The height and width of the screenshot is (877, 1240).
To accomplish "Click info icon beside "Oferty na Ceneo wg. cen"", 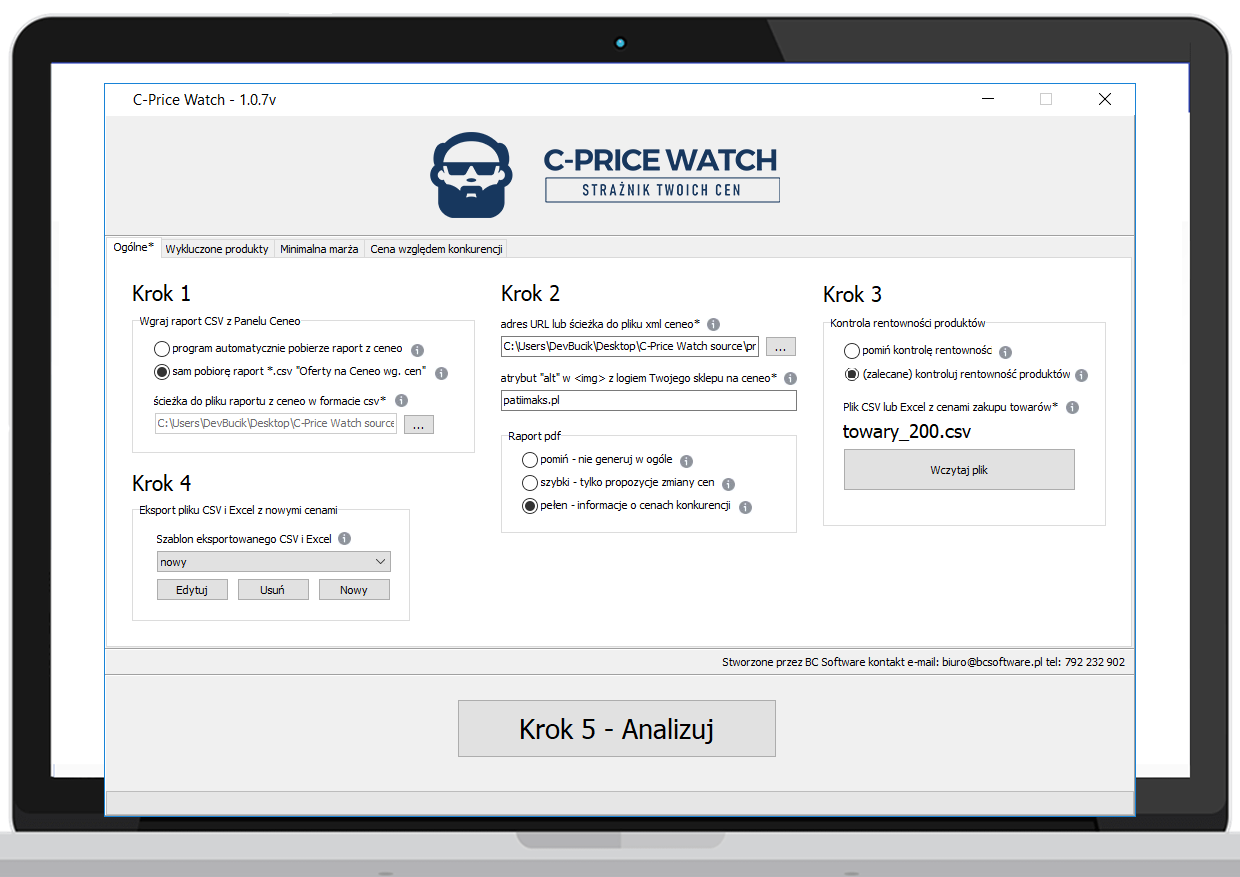I will [x=442, y=373].
